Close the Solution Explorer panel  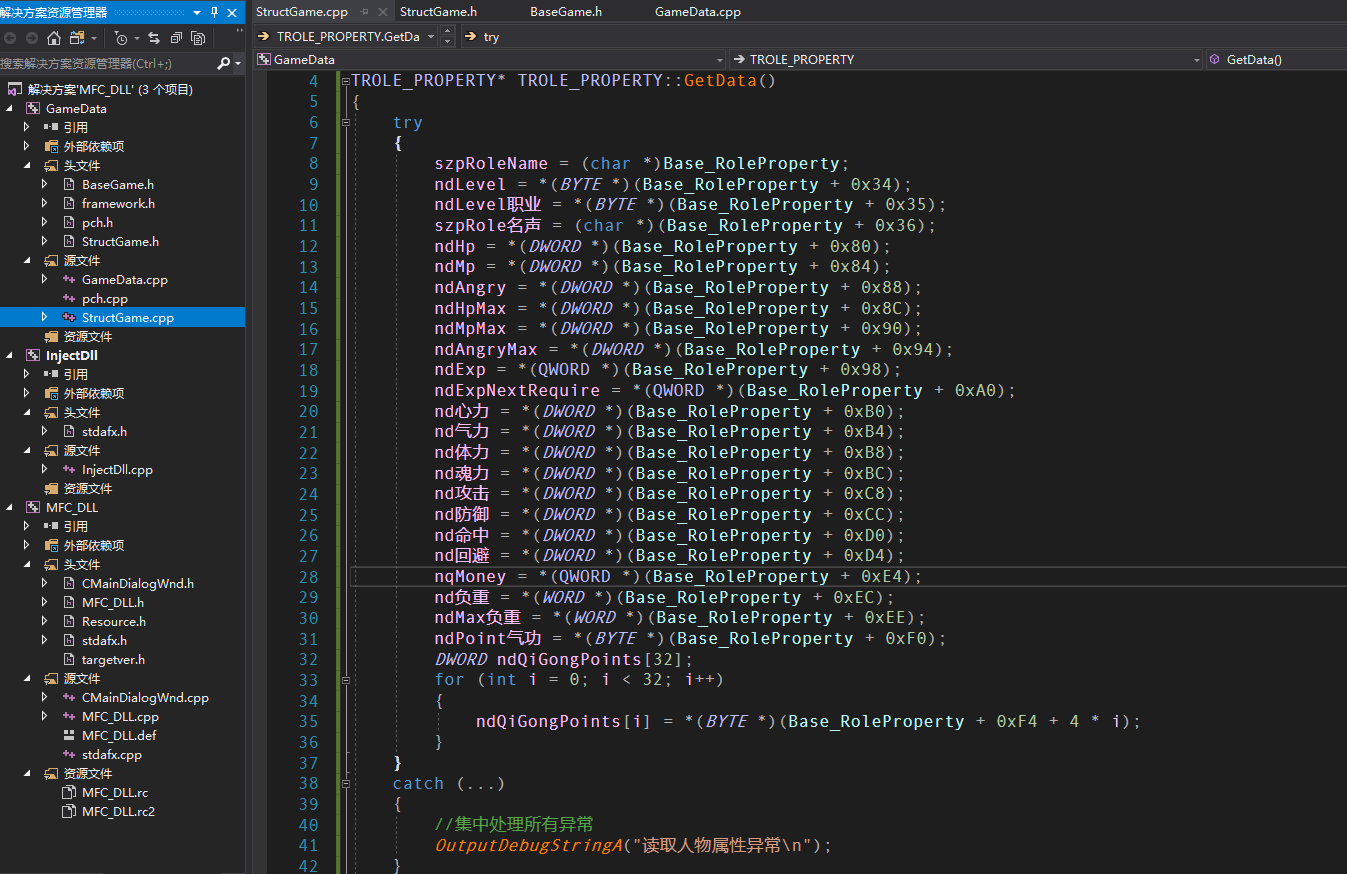point(233,13)
